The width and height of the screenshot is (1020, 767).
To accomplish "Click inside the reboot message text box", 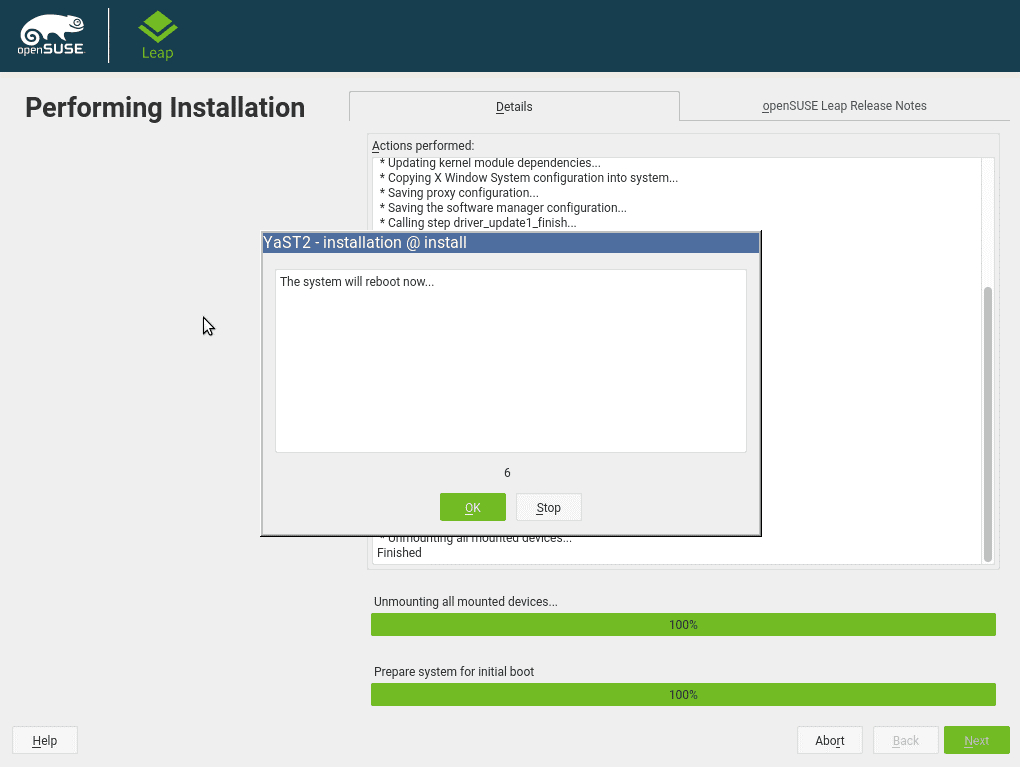I will pos(511,361).
